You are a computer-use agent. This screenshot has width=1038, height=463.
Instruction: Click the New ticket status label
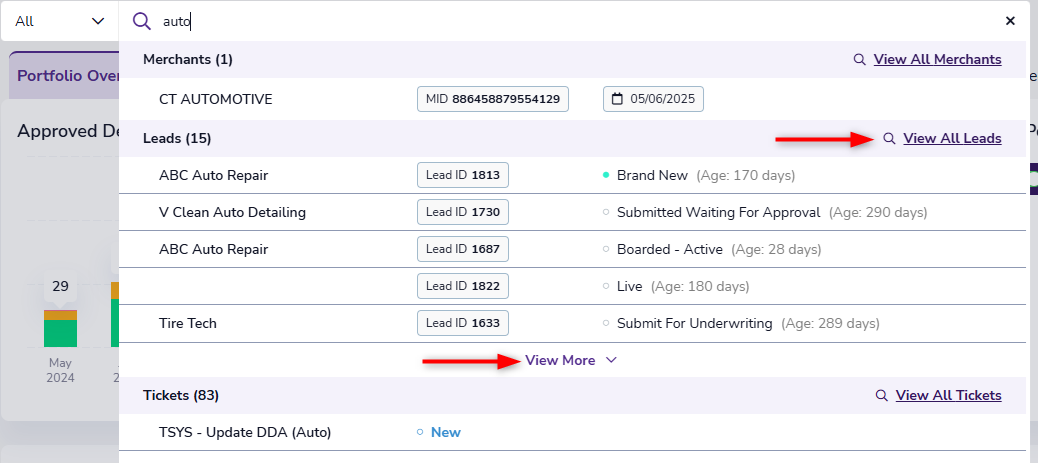[x=446, y=433]
